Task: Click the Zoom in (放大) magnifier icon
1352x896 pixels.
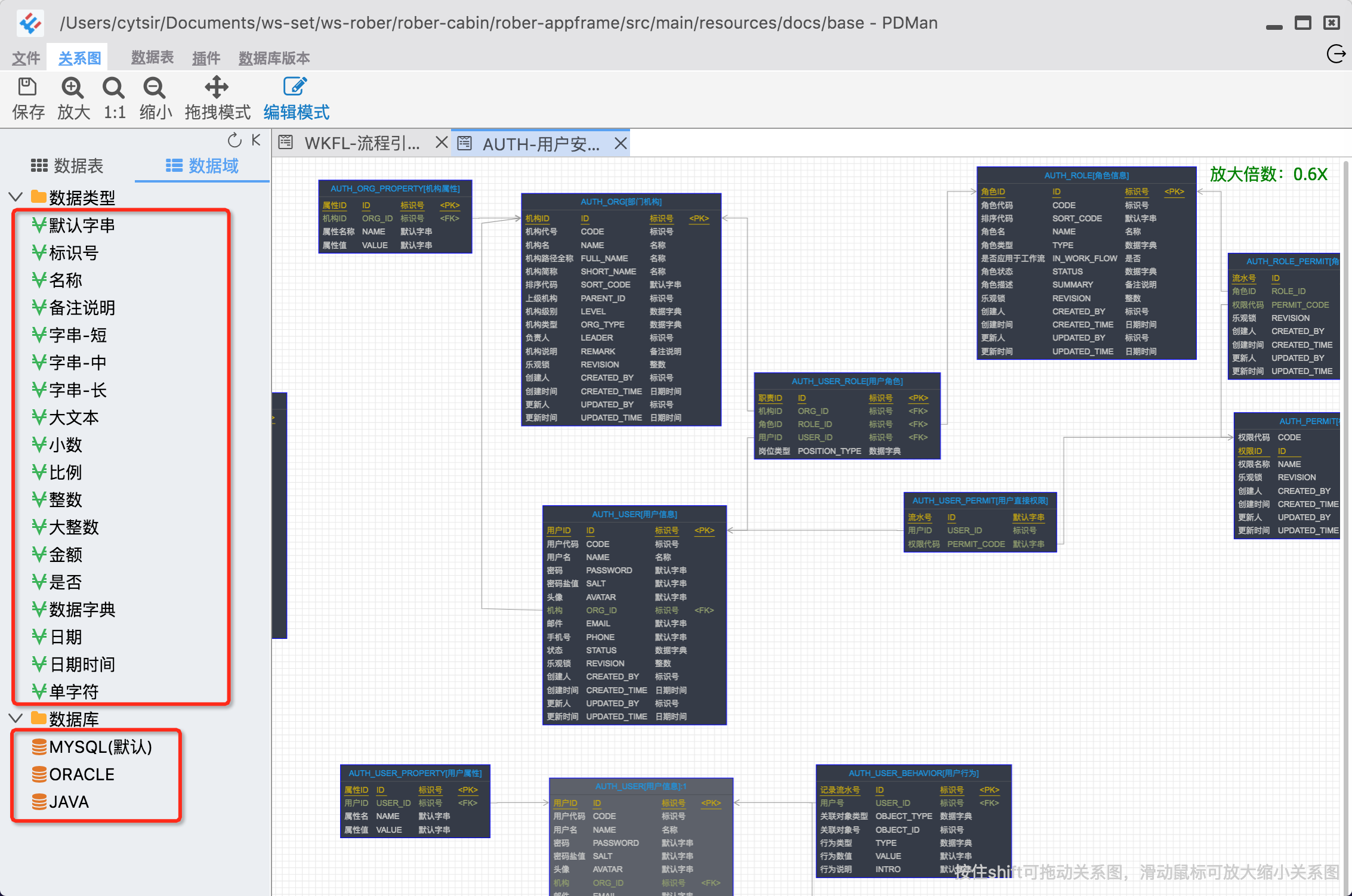Action: tap(73, 88)
